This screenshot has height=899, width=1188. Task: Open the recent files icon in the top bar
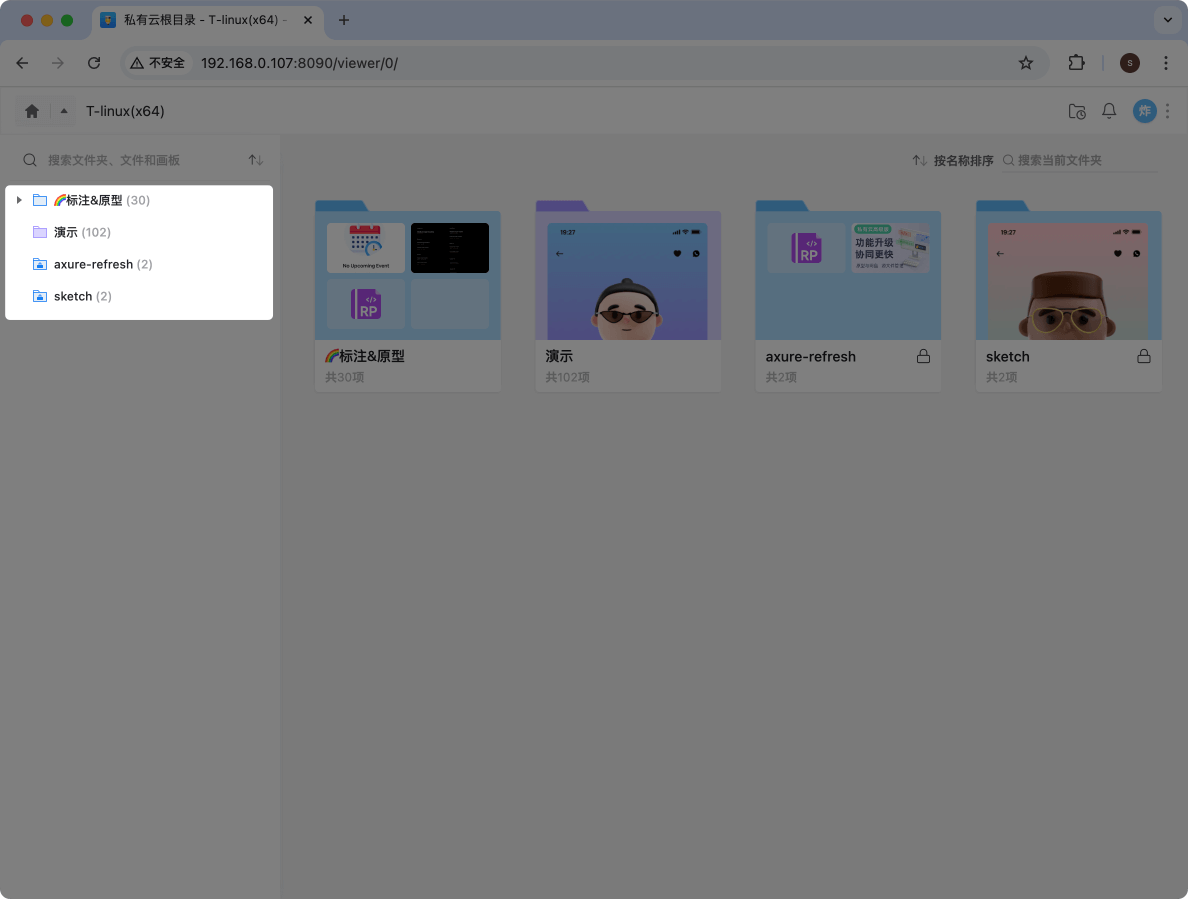[1077, 111]
